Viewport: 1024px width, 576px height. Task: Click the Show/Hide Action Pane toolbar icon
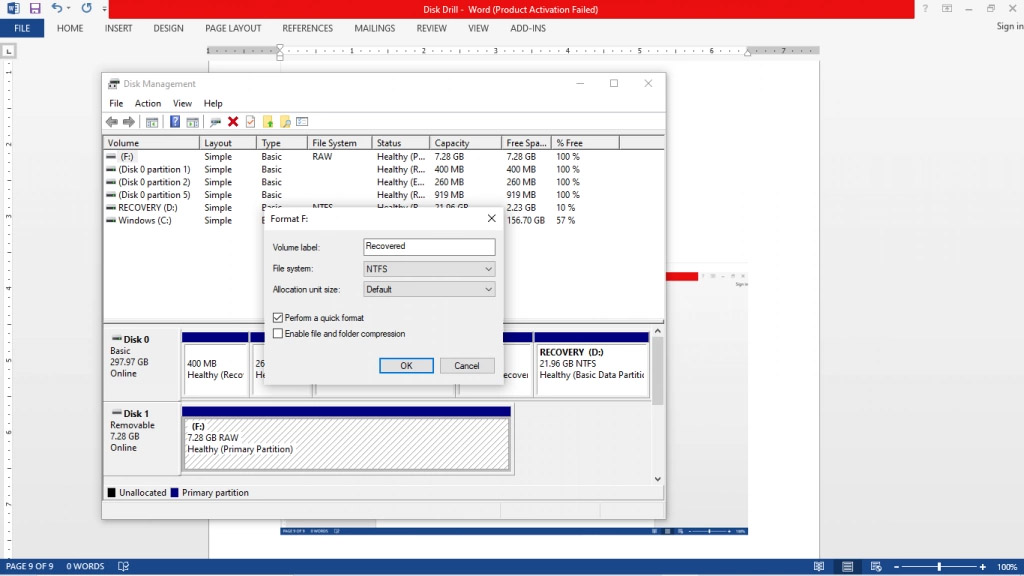(193, 122)
